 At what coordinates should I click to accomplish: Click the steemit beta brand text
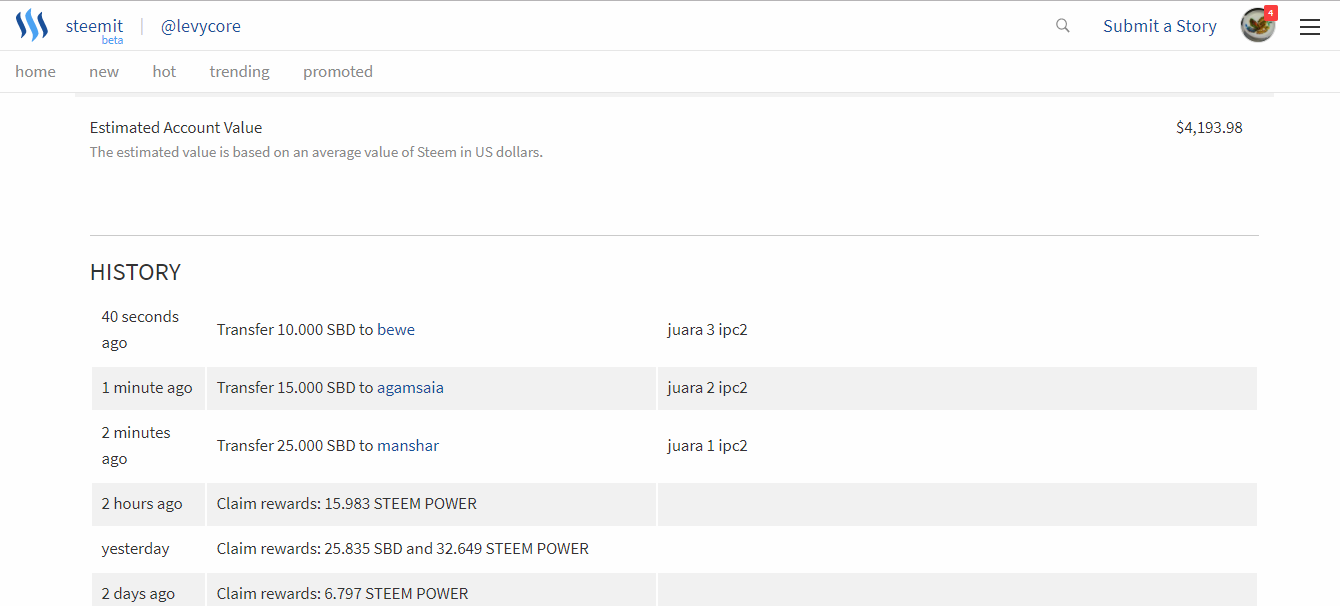94,27
